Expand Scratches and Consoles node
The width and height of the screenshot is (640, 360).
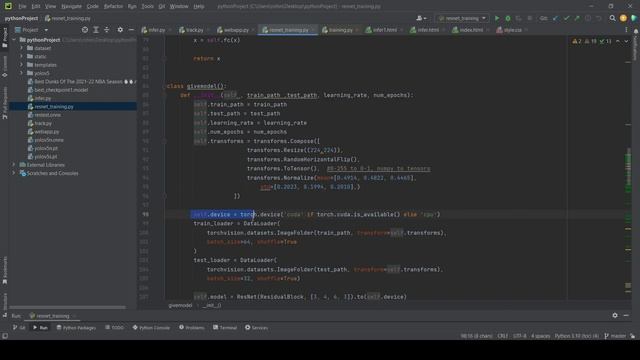click(13, 173)
